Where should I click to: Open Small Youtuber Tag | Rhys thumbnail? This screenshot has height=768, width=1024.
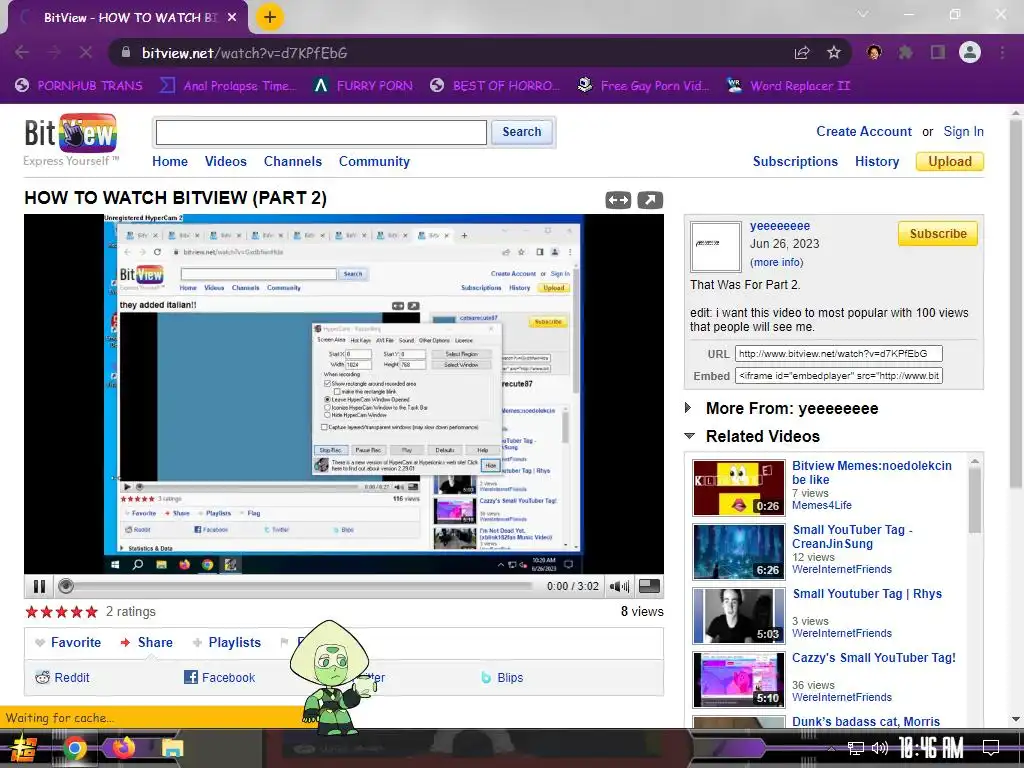coord(739,615)
